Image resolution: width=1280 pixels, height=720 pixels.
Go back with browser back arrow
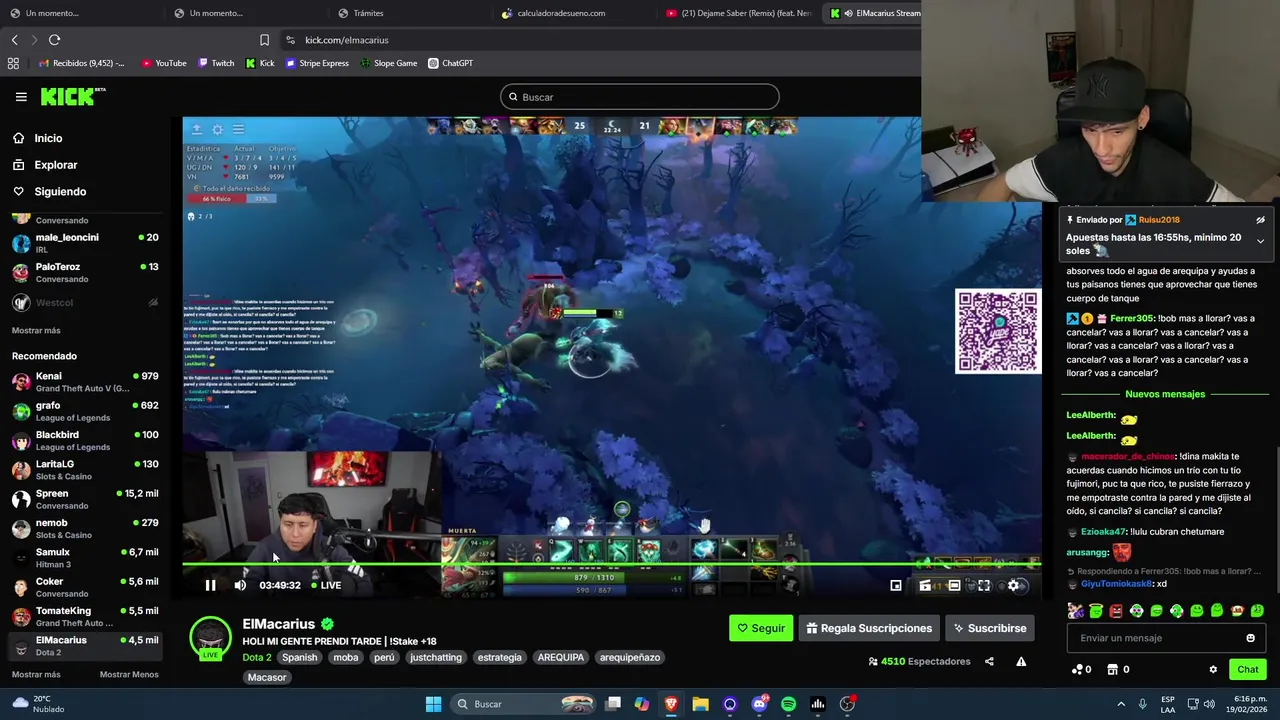[14, 40]
